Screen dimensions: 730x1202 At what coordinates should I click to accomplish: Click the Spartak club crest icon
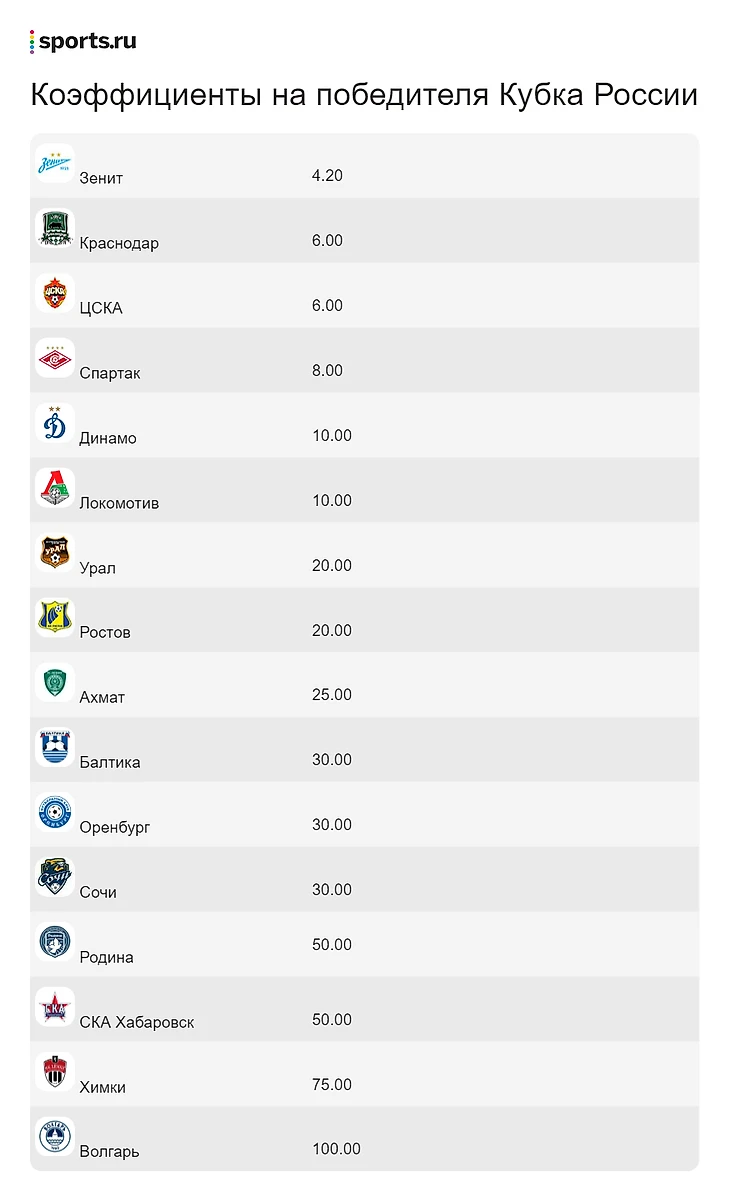point(55,358)
